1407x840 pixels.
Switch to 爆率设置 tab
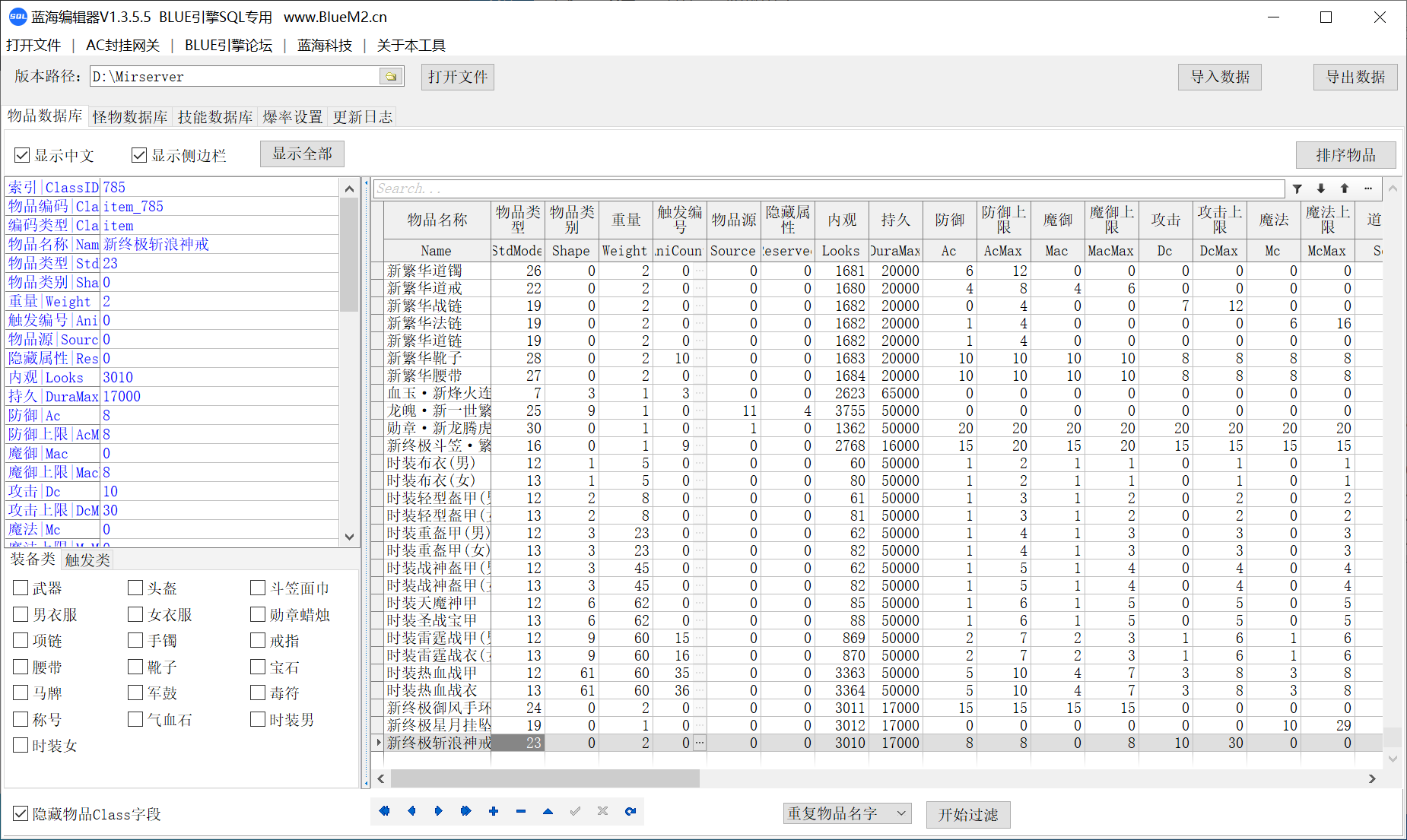pos(293,117)
